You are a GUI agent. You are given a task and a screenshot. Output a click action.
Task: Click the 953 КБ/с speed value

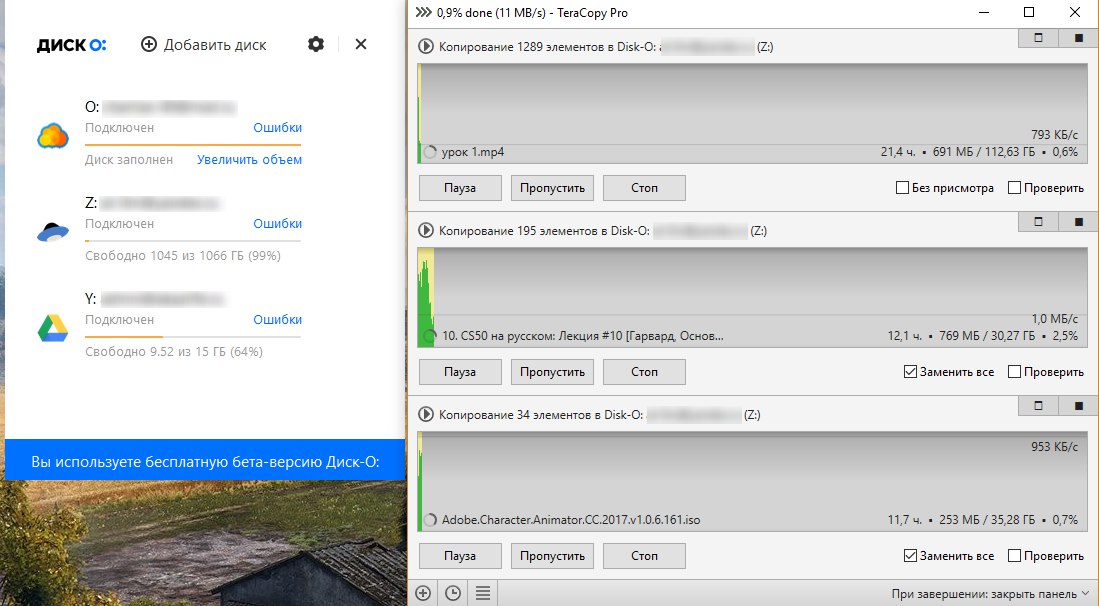coord(1054,446)
